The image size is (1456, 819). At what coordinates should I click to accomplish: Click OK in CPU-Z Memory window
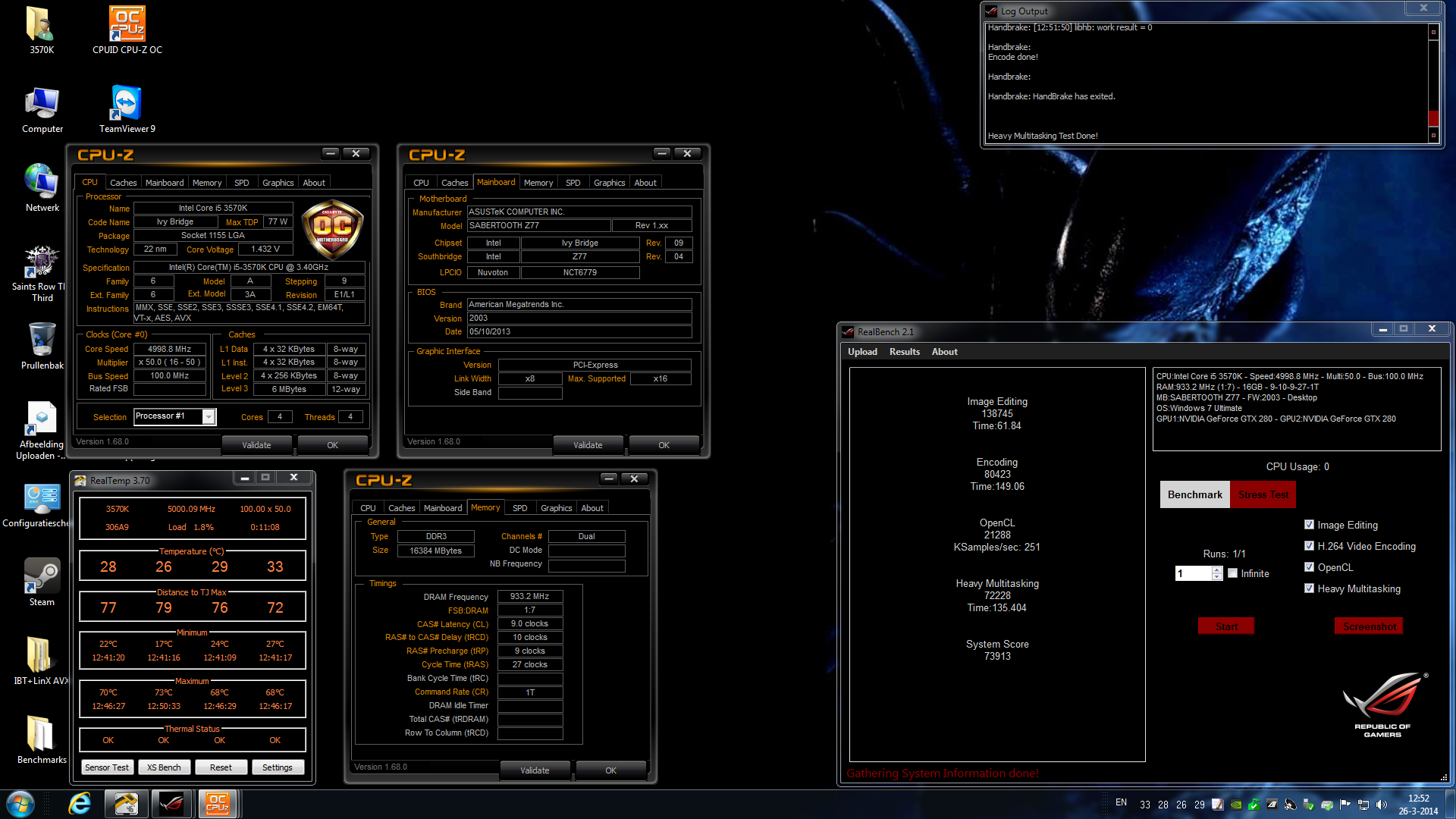click(610, 770)
